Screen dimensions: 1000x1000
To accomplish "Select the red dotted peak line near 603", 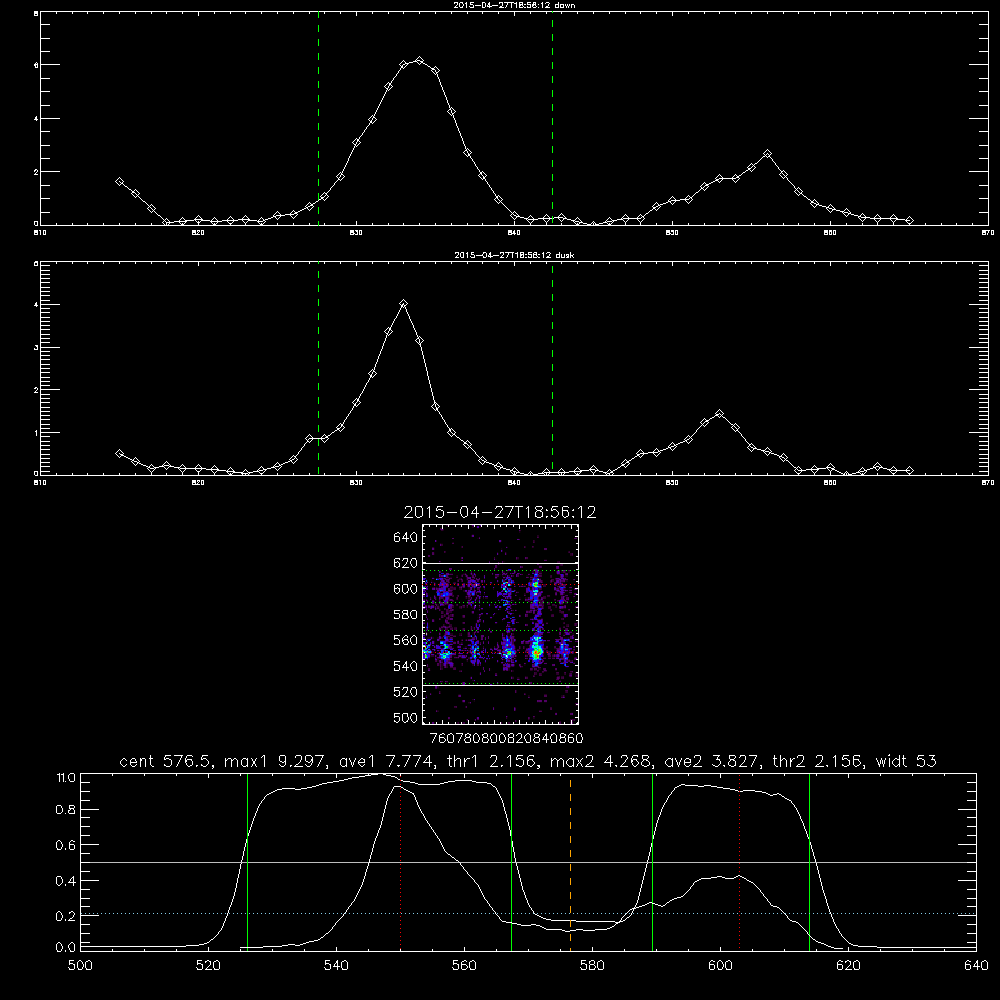I will point(740,861).
